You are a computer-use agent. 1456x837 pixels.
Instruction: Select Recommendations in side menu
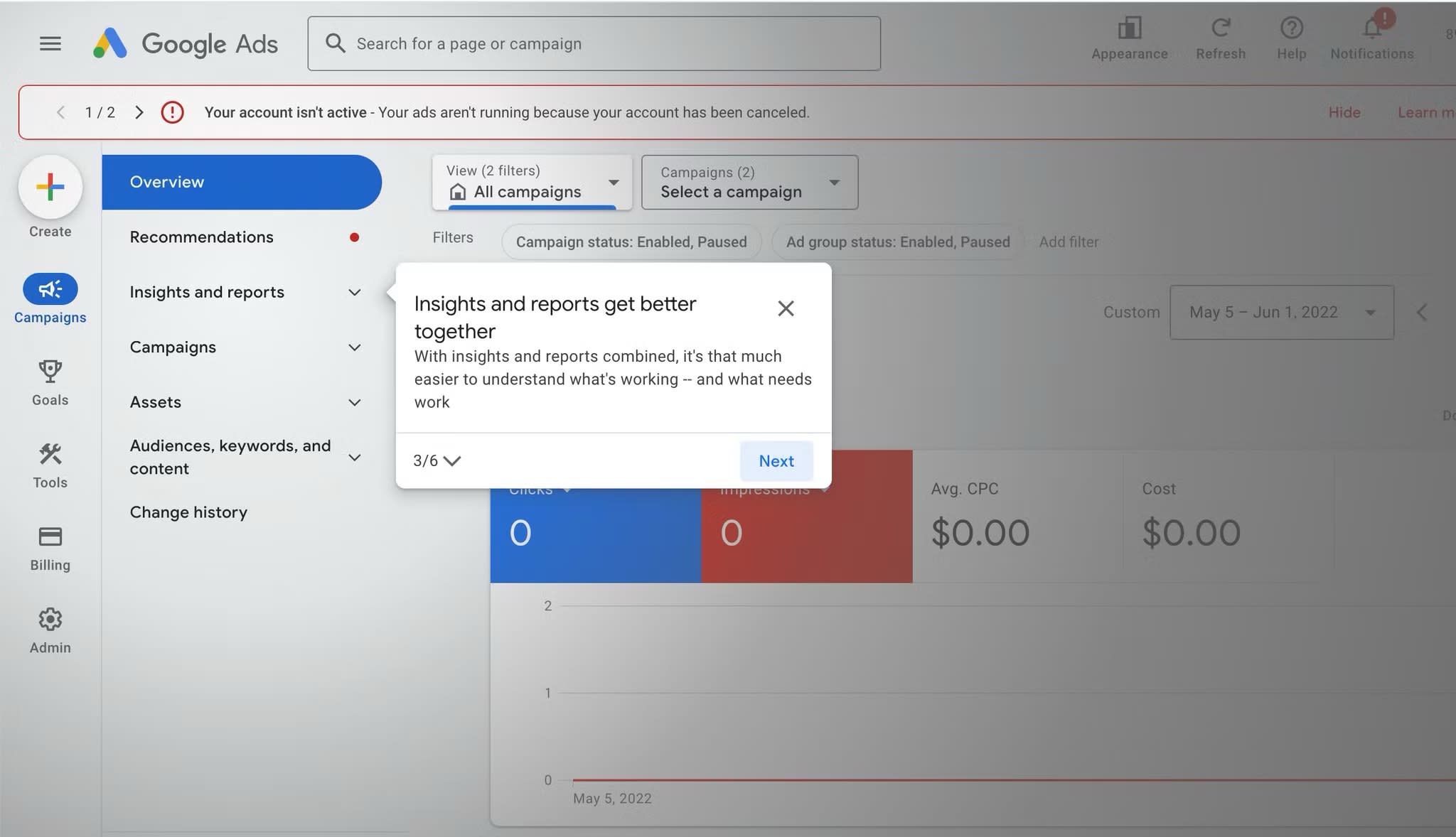202,237
